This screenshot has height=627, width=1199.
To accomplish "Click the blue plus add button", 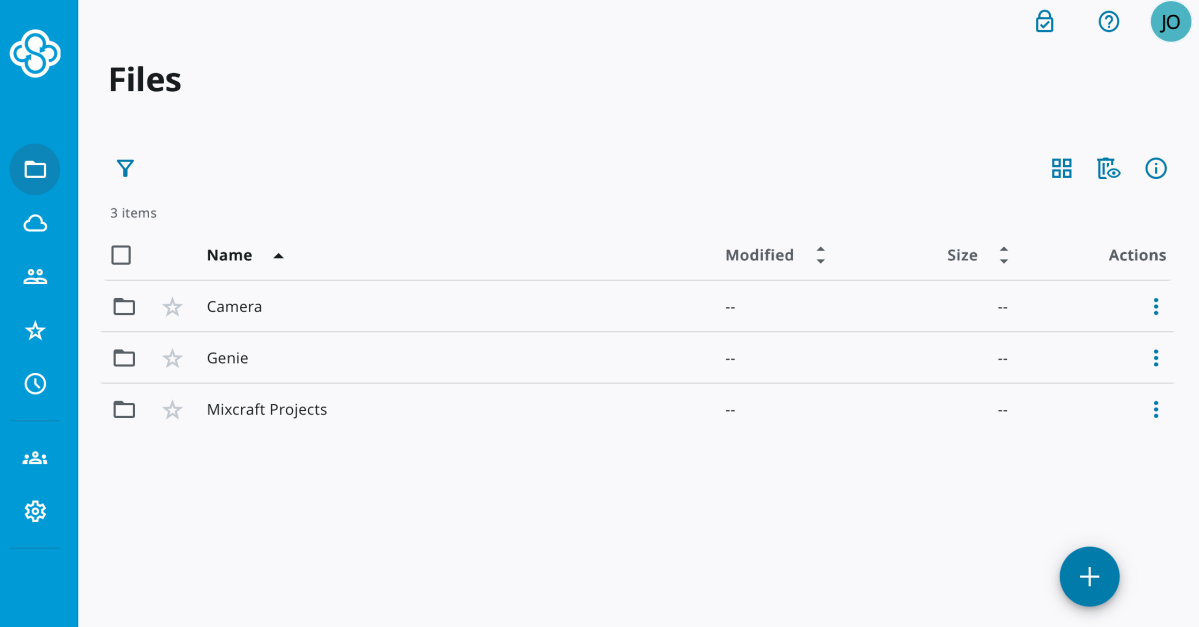I will coord(1089,576).
